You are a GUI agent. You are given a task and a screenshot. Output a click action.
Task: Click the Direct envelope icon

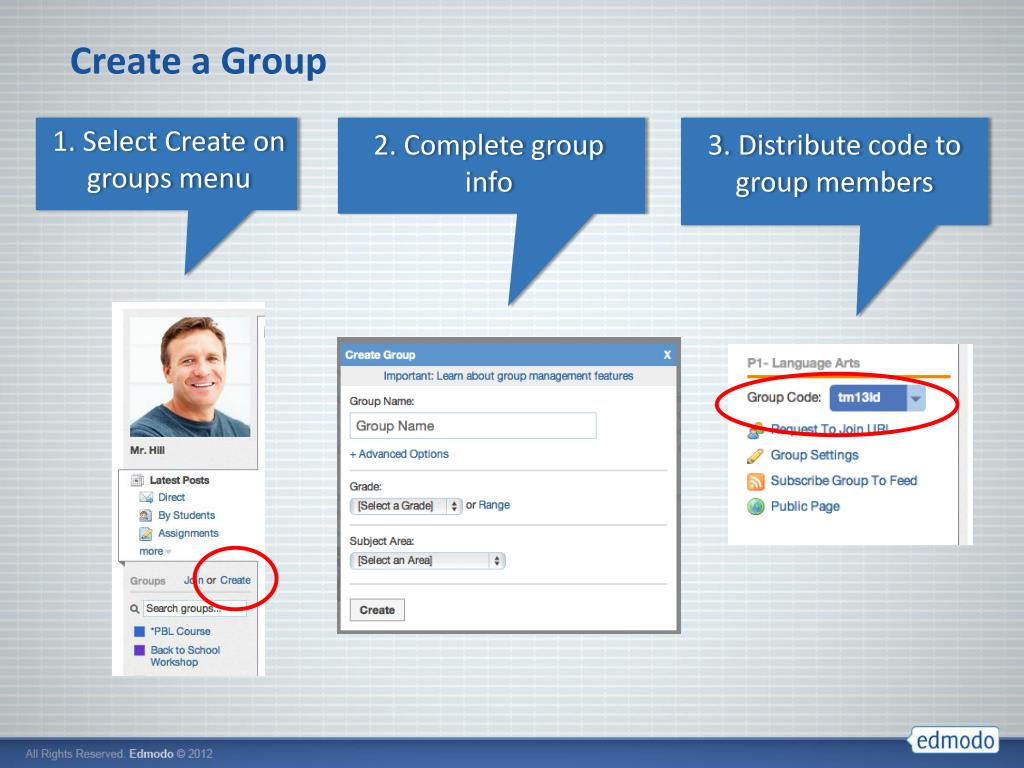click(x=146, y=498)
